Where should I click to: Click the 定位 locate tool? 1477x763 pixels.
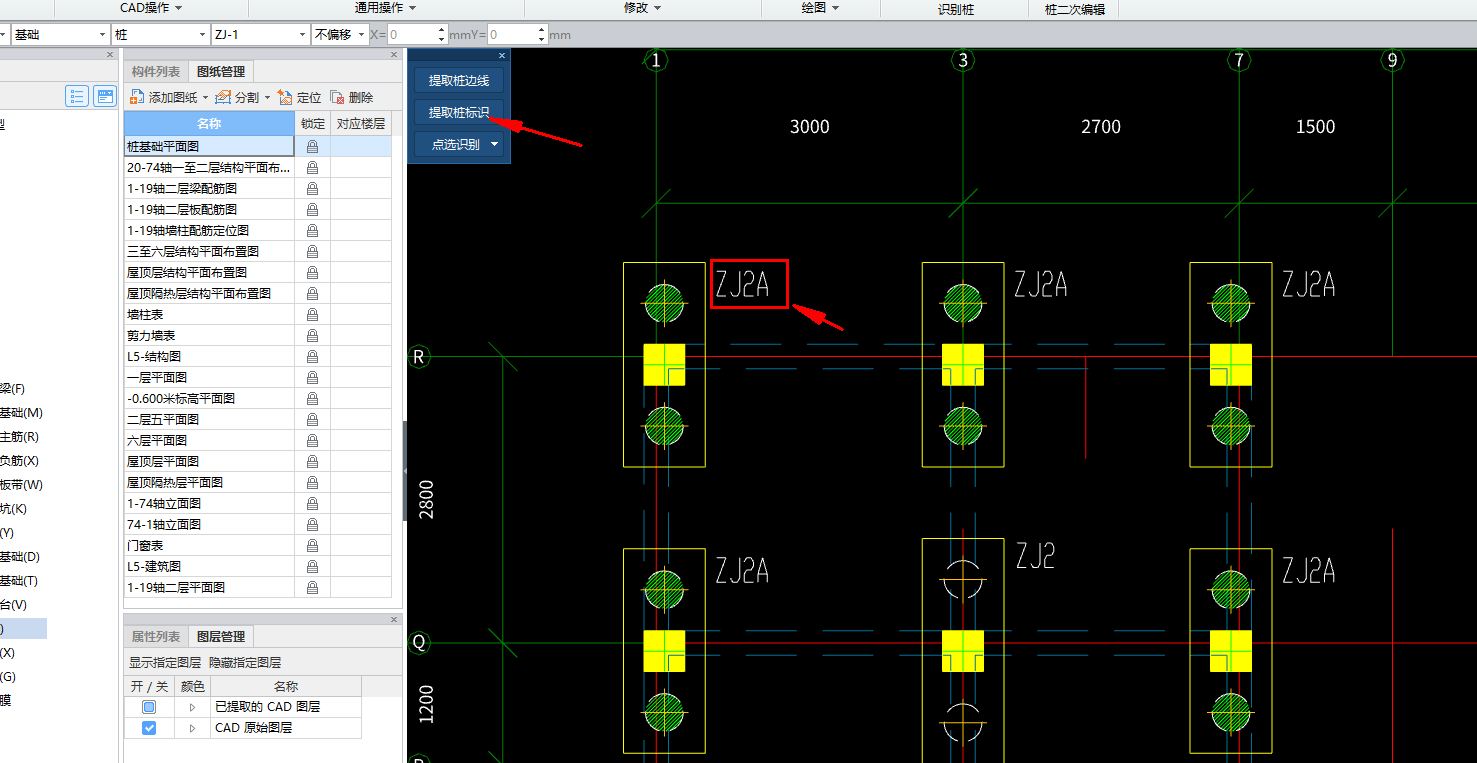click(300, 97)
